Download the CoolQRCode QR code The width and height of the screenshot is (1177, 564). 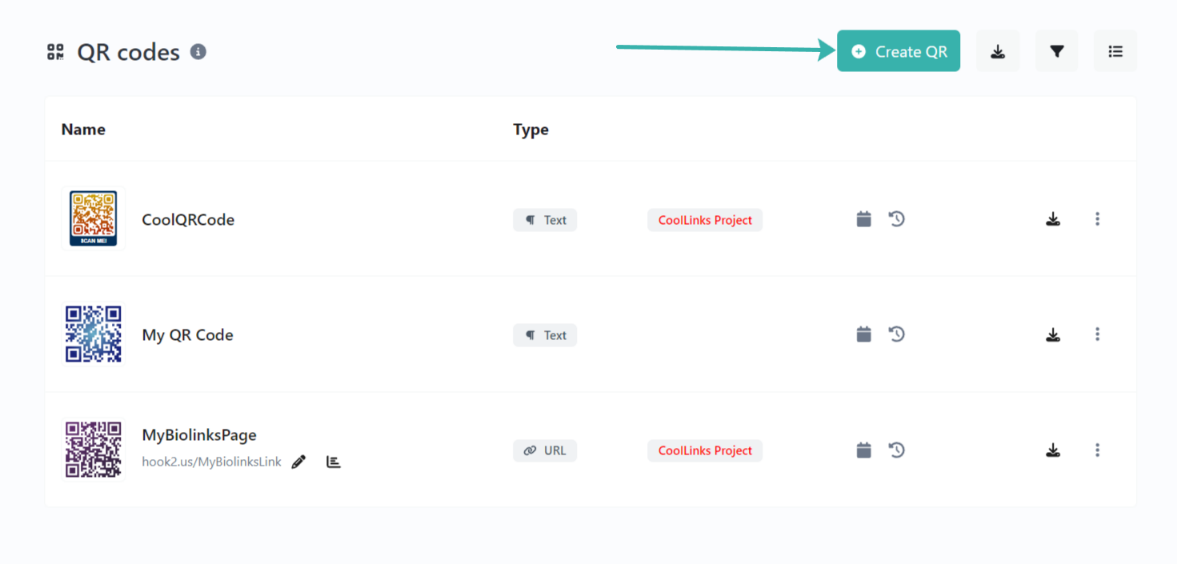1052,219
